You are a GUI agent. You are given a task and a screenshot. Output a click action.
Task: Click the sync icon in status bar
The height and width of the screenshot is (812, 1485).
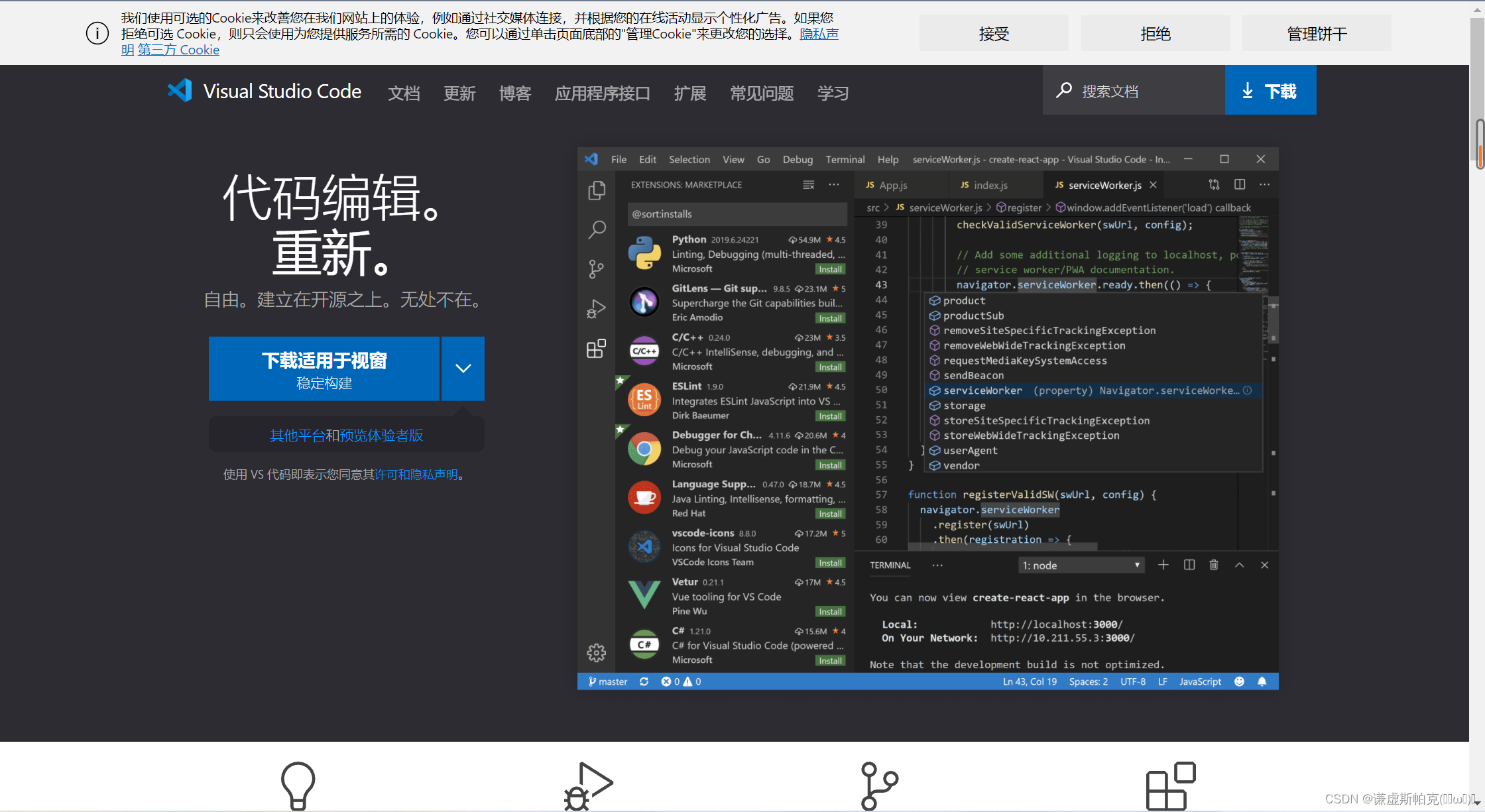point(644,681)
